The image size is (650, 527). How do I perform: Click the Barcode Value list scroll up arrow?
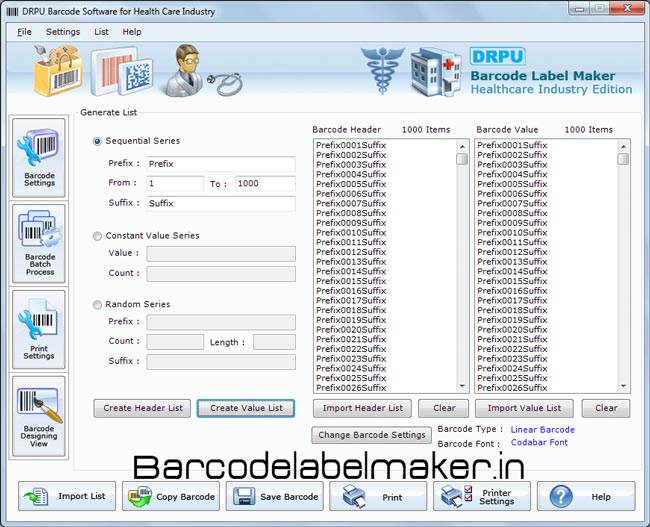623,146
